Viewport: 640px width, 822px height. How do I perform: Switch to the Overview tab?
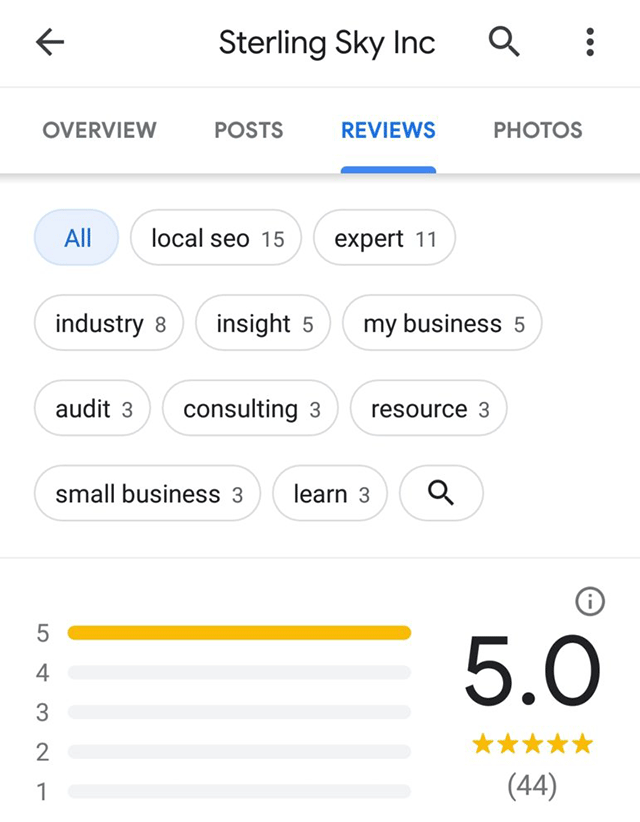tap(99, 130)
